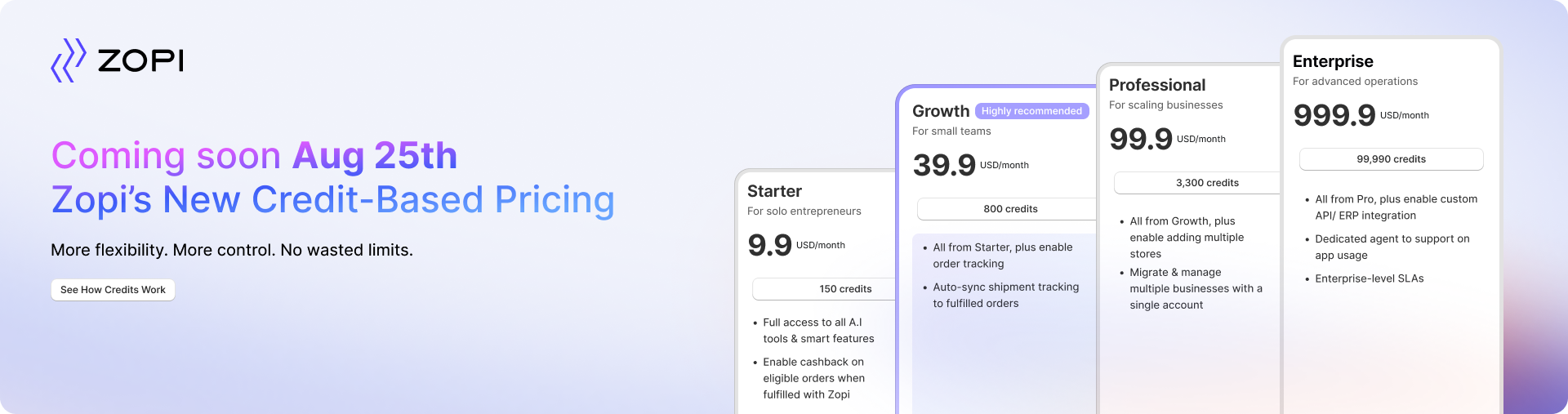Click the 9.9 USD/month price
Viewport: 1568px width, 414px height.
[796, 245]
